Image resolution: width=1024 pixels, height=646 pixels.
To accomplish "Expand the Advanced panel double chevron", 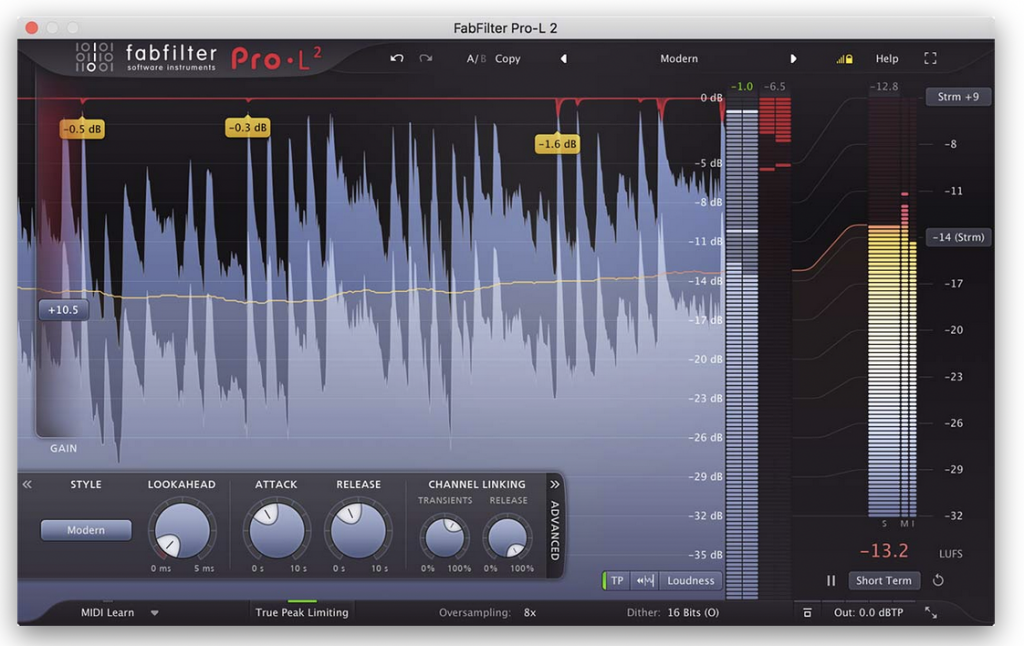I will 554,484.
